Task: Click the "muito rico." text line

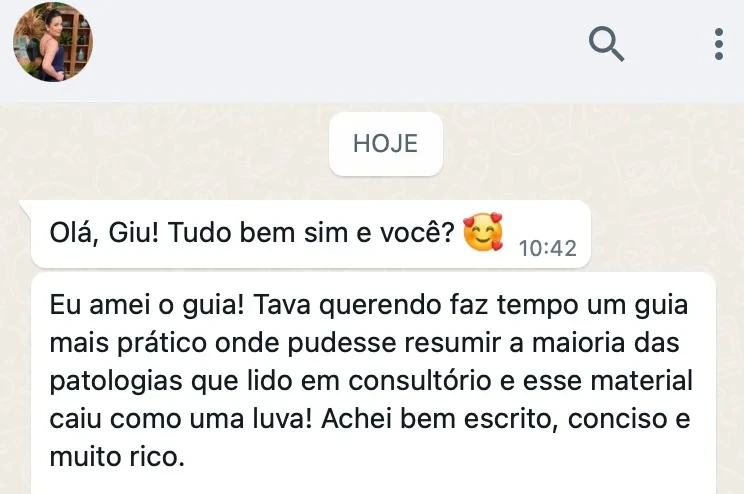Action: (x=115, y=459)
